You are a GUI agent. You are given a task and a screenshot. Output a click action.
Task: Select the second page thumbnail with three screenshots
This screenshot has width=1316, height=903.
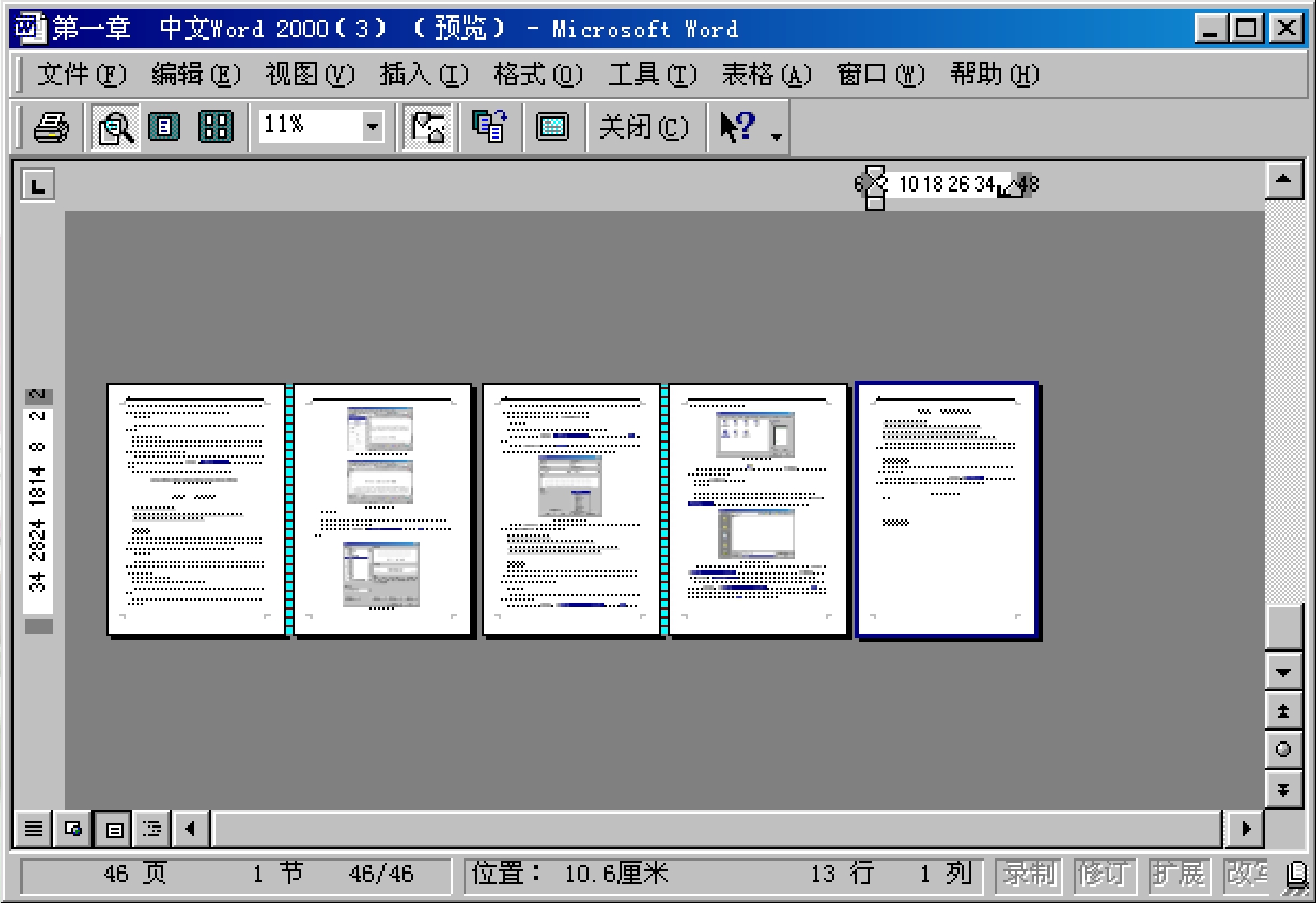[382, 509]
